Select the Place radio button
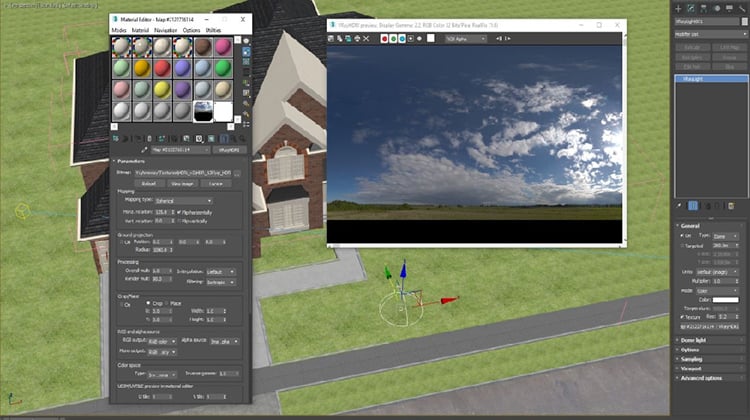The image size is (750, 420). [167, 303]
